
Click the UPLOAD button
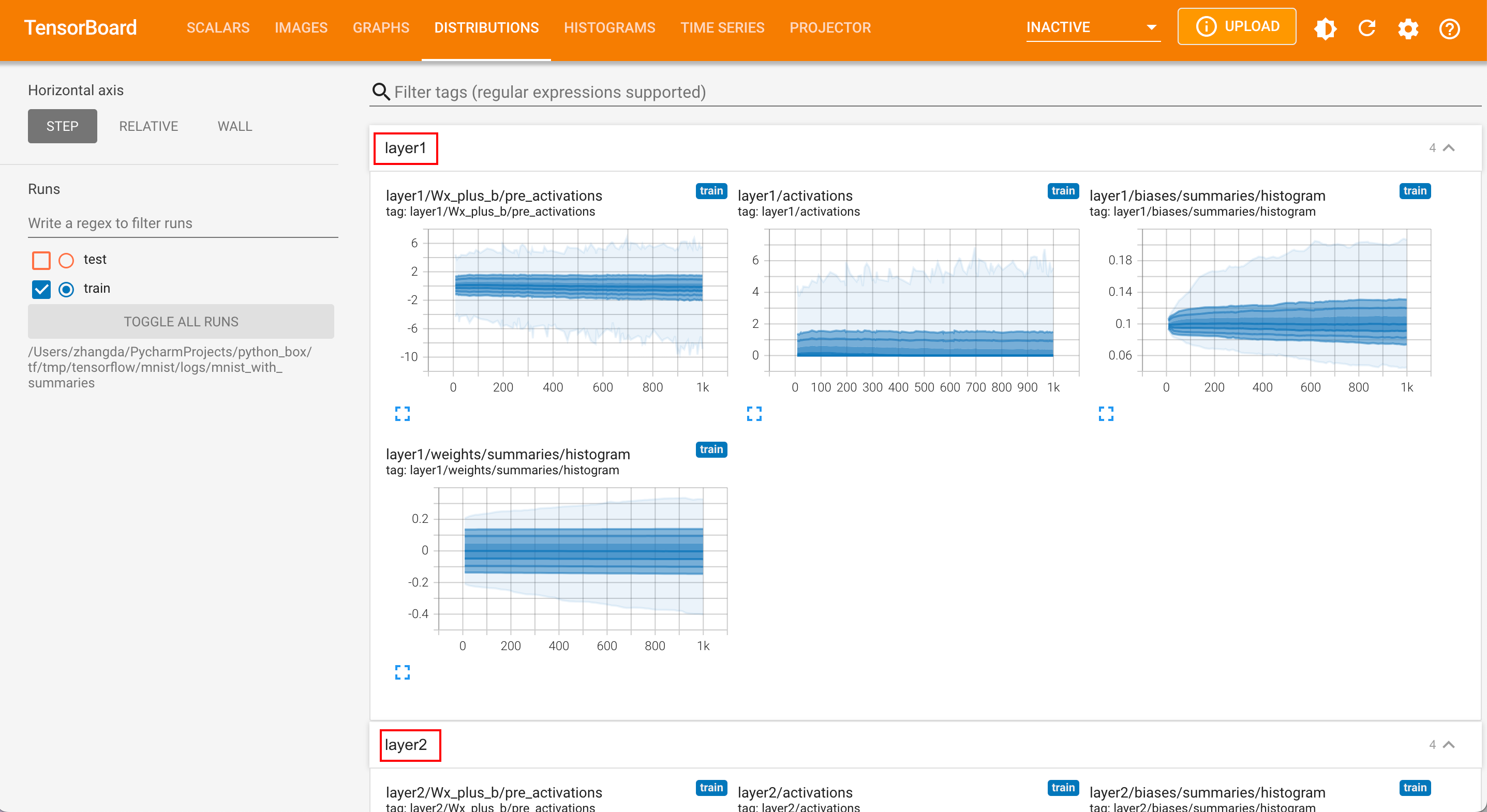[1237, 26]
